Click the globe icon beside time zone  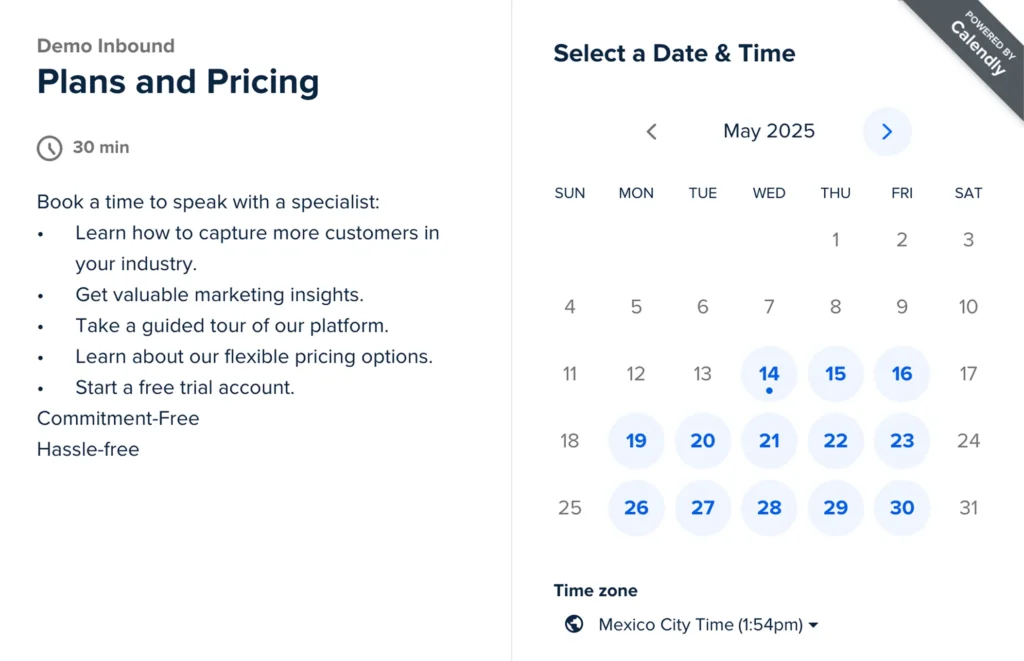point(574,624)
